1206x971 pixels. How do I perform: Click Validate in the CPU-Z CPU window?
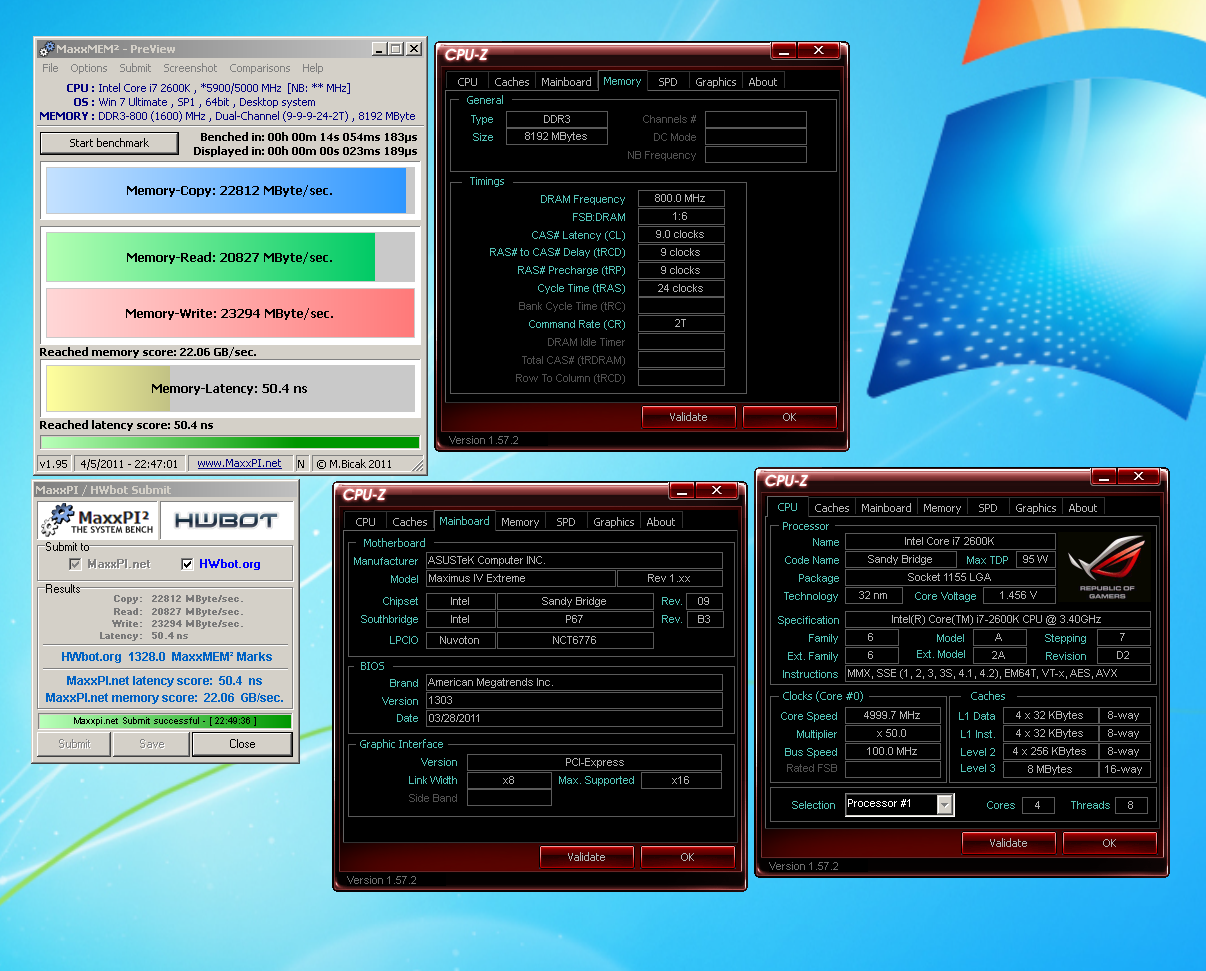tap(1008, 843)
